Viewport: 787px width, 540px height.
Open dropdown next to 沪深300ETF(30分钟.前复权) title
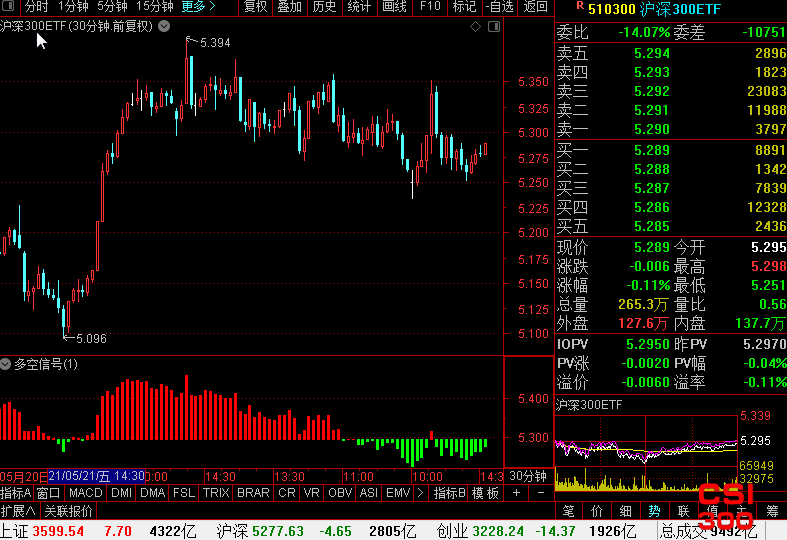(x=164, y=26)
